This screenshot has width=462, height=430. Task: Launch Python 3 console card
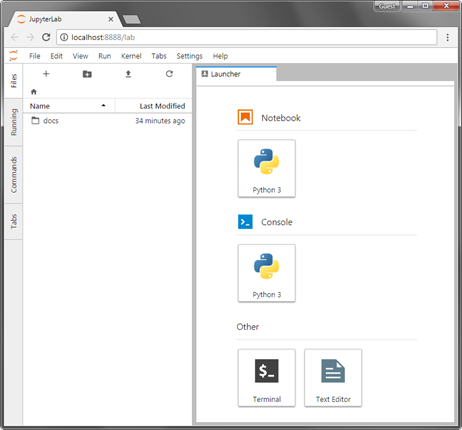(267, 273)
